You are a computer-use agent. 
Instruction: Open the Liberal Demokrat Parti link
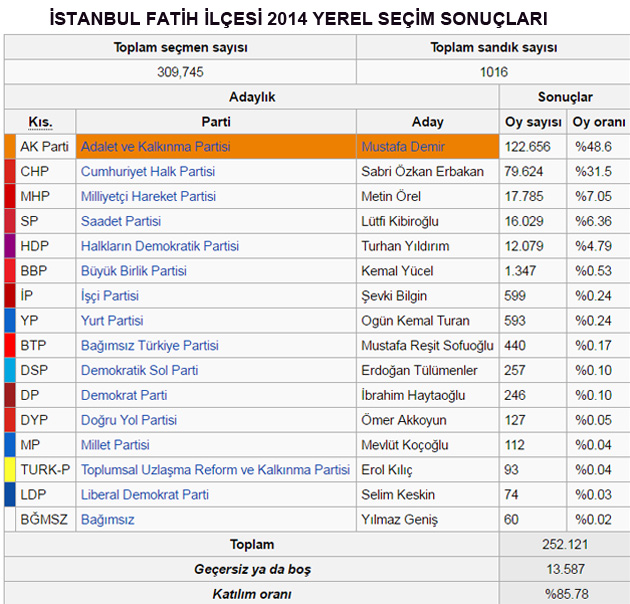coord(144,494)
